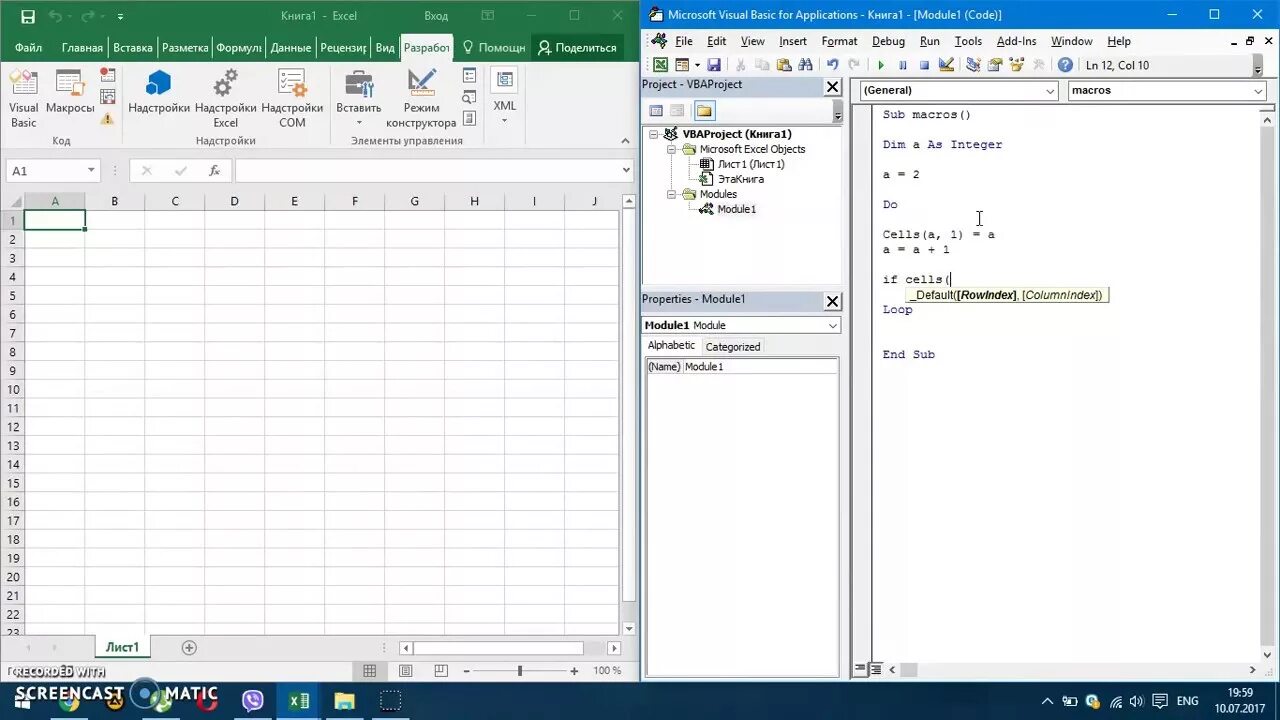The image size is (1280, 720).
Task: Open the Format menu in VBA editor
Action: coord(839,41)
